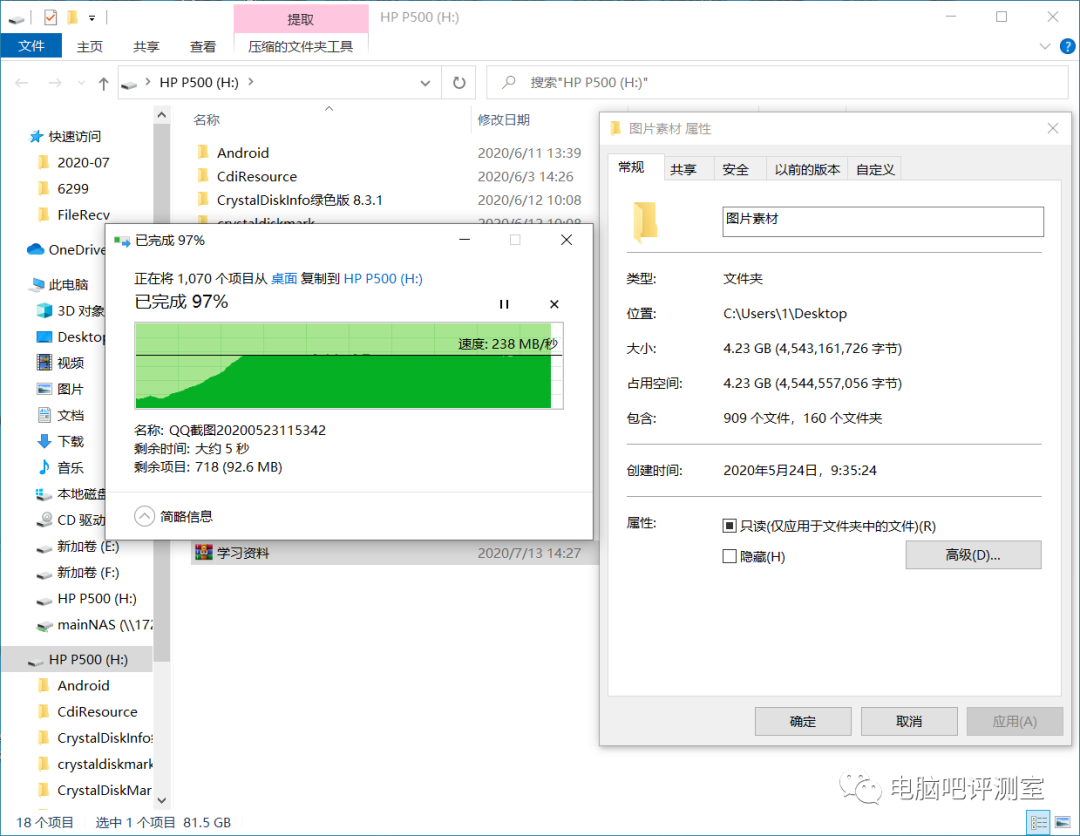Open 图片 library in sidebar
The height and width of the screenshot is (836, 1080).
point(70,389)
